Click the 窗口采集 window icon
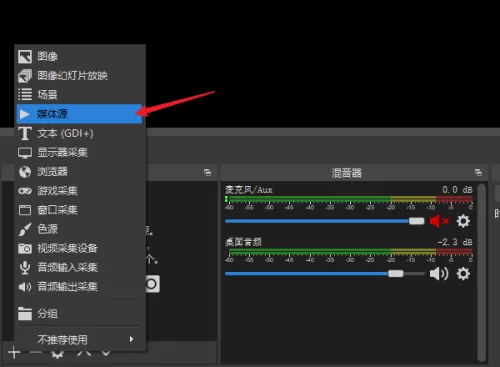 [x=25, y=210]
